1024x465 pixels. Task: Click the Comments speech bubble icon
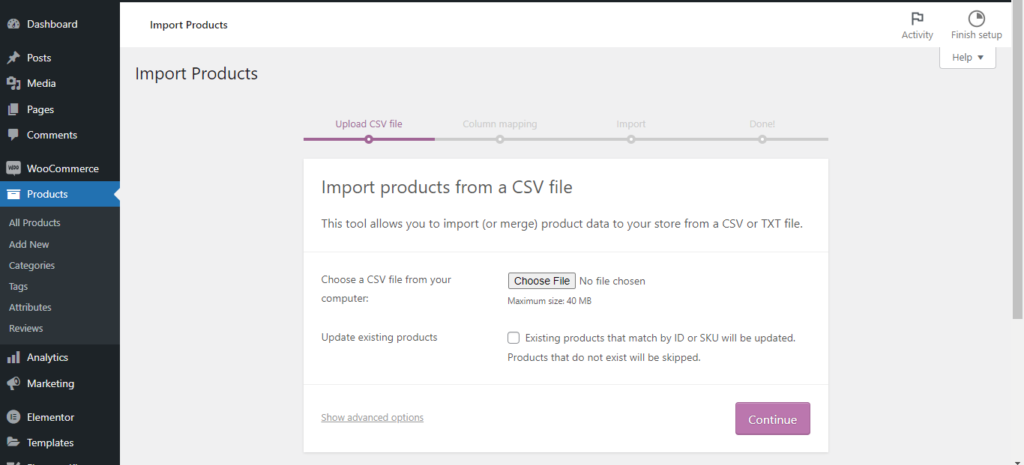[x=13, y=135]
